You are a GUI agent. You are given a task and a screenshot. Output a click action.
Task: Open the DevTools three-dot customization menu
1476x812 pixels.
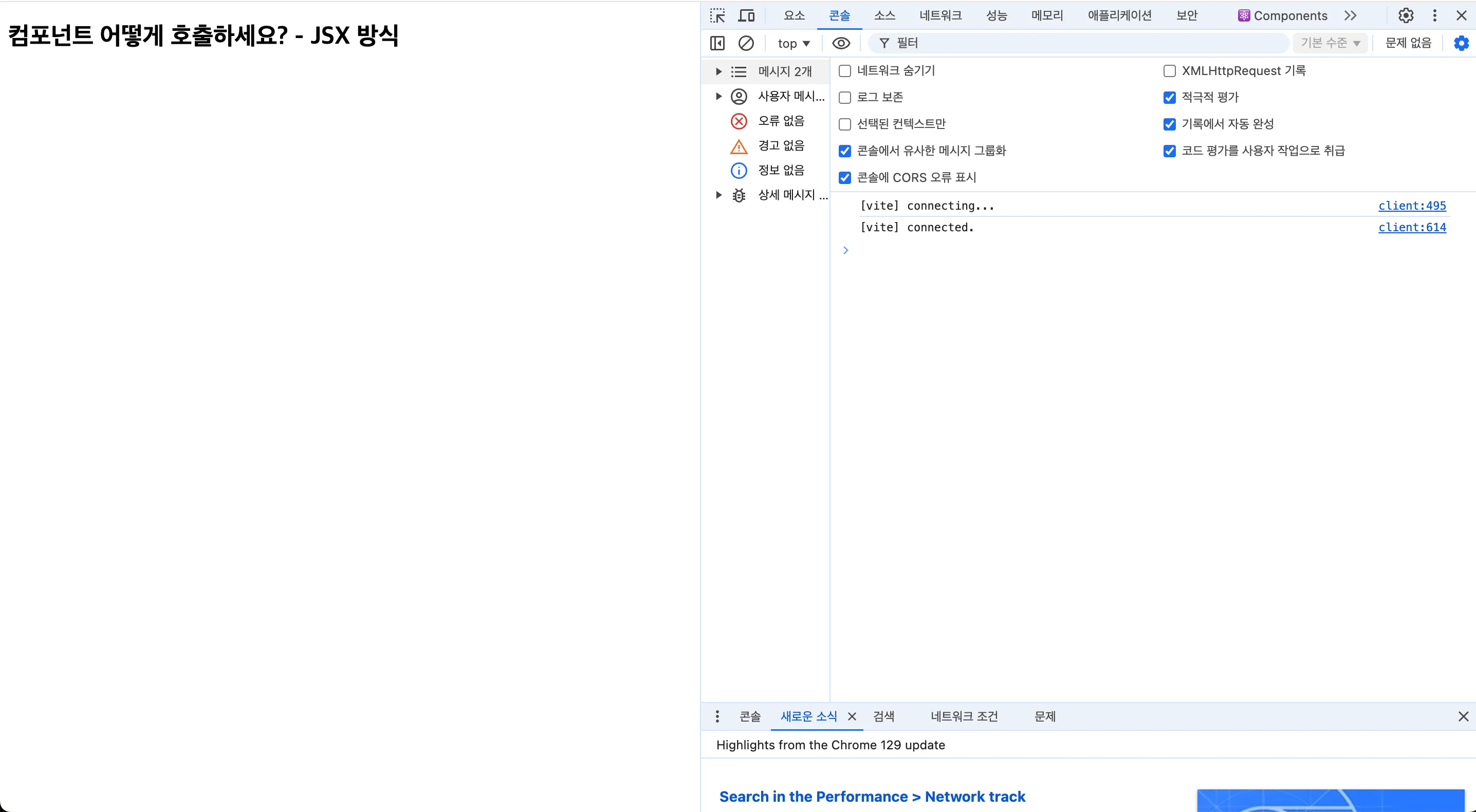click(x=1434, y=15)
